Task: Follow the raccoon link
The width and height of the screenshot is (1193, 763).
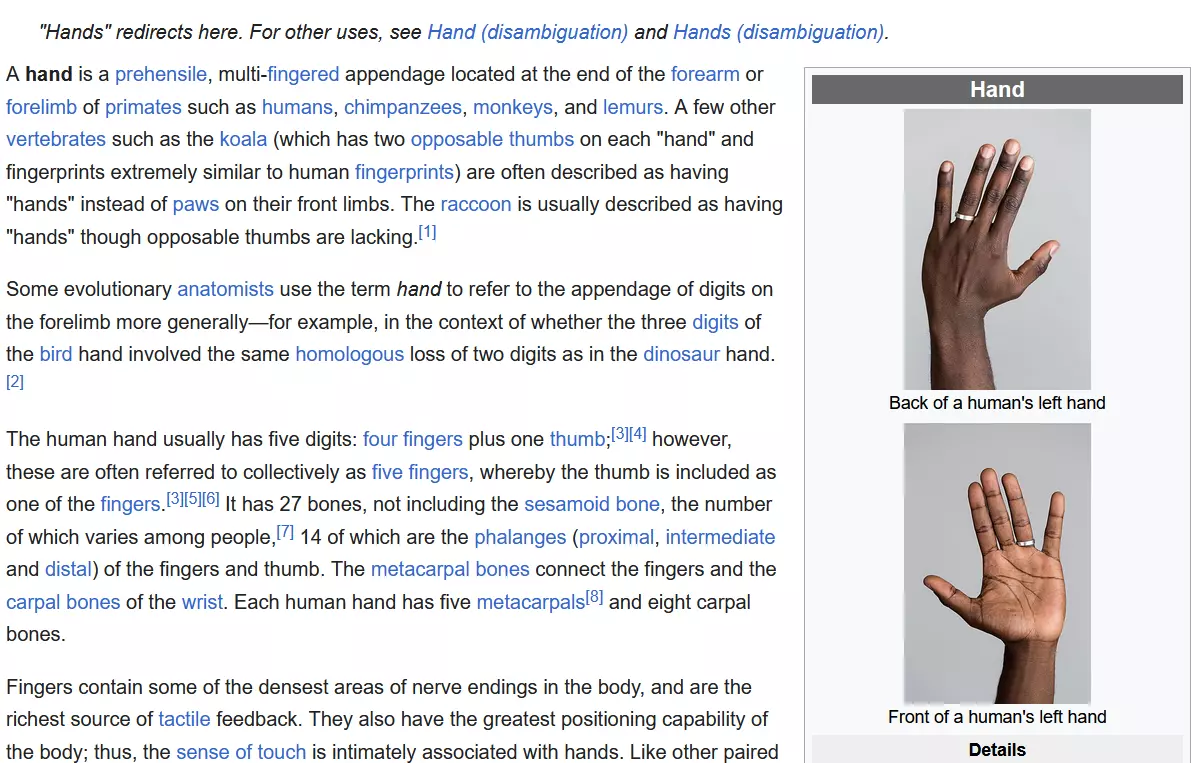Action: pyautogui.click(x=476, y=204)
